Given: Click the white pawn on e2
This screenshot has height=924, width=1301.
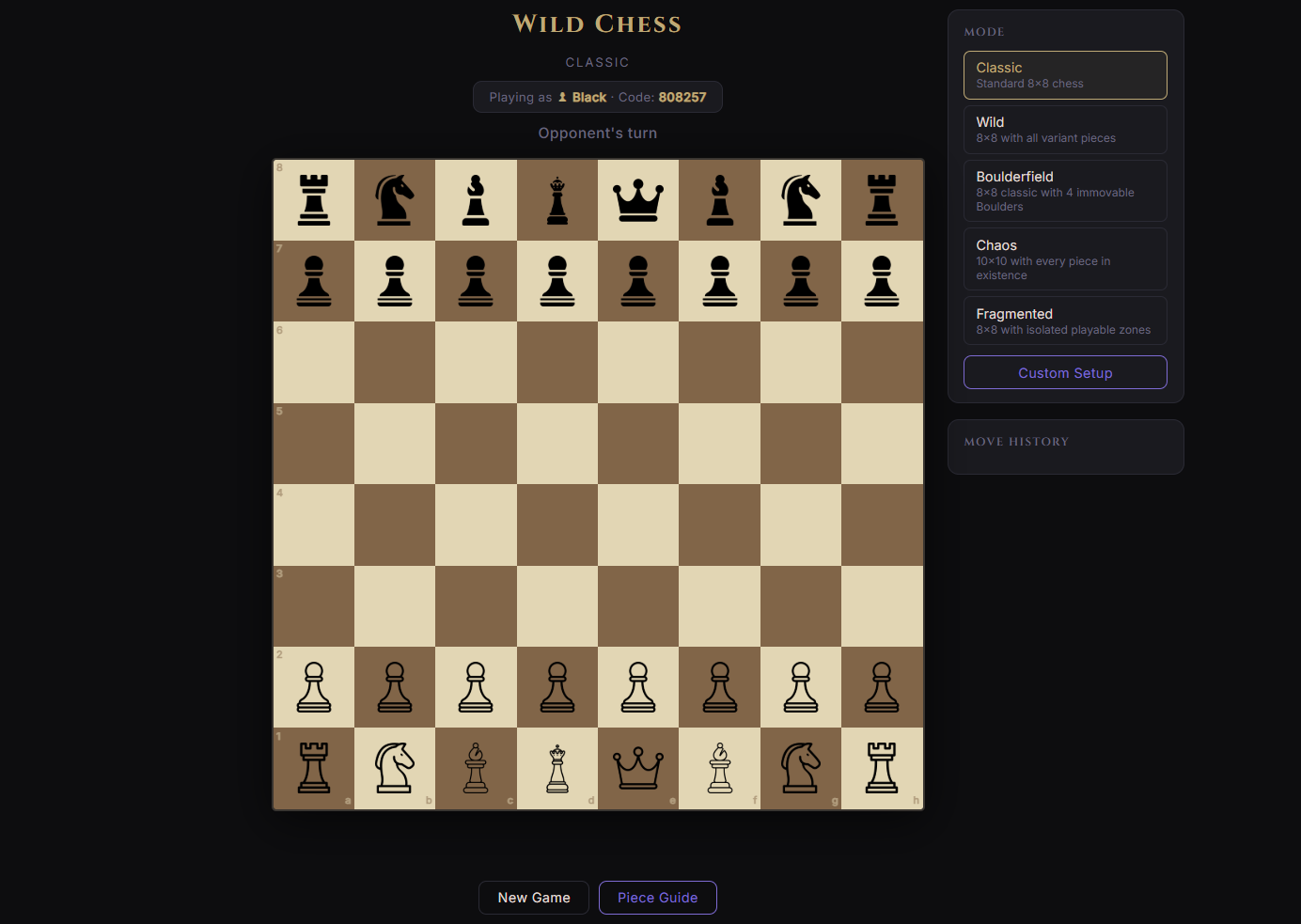Looking at the screenshot, I should click(638, 687).
